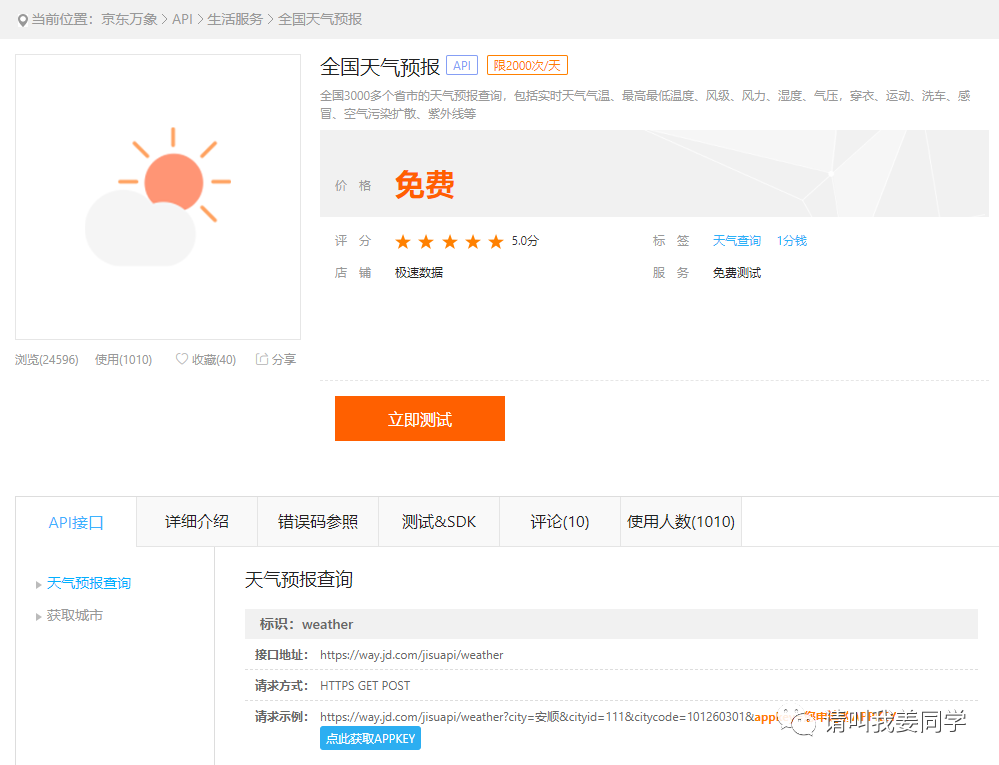This screenshot has width=999, height=765.
Task: Open the 极速数据 shop link
Action: (x=419, y=273)
